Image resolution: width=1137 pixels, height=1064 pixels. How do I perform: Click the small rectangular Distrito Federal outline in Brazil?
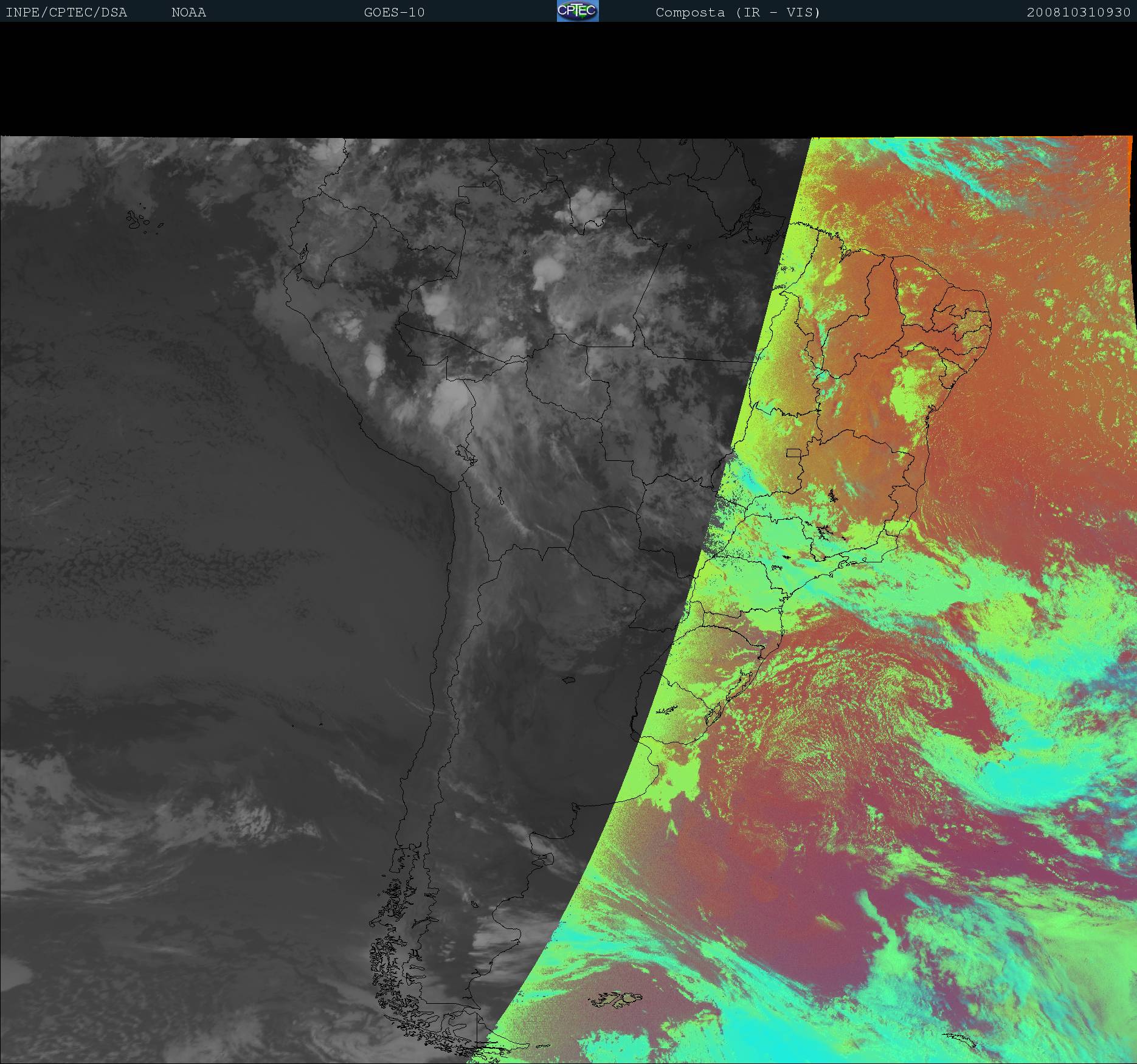[793, 452]
